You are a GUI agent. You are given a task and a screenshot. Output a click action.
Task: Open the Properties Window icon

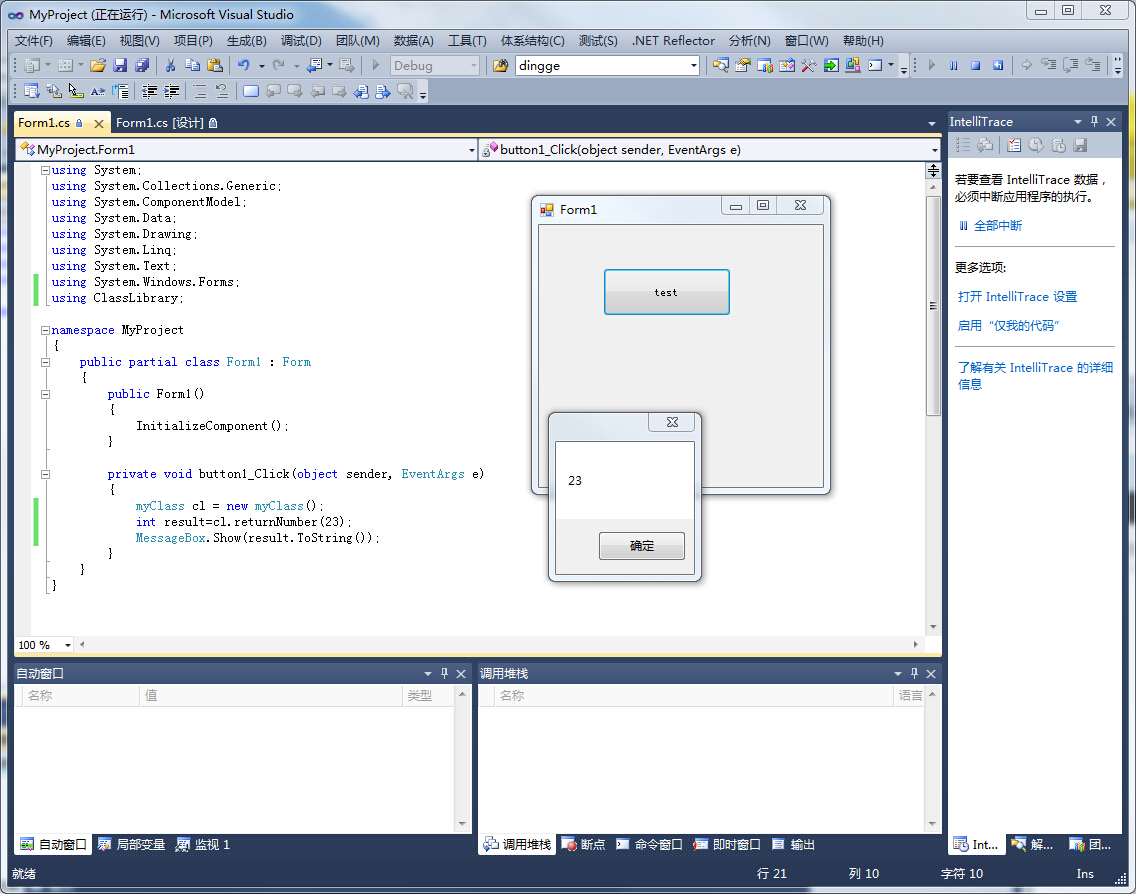[743, 65]
